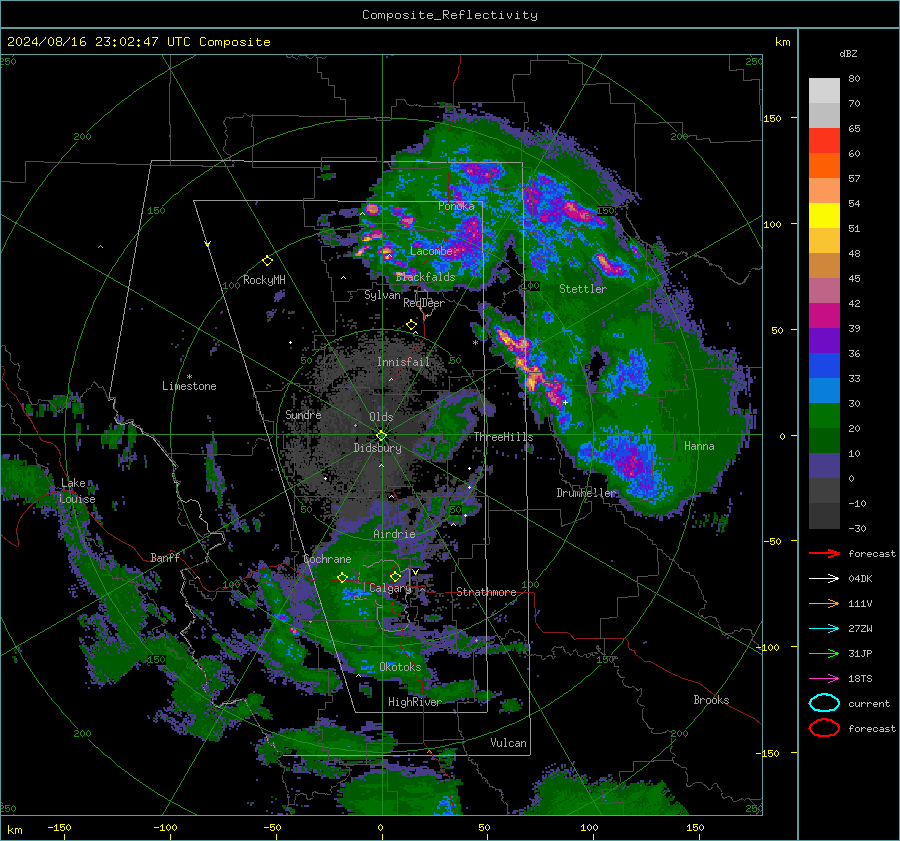Image resolution: width=900 pixels, height=841 pixels.
Task: Click the Banff town label
Action: (x=165, y=558)
